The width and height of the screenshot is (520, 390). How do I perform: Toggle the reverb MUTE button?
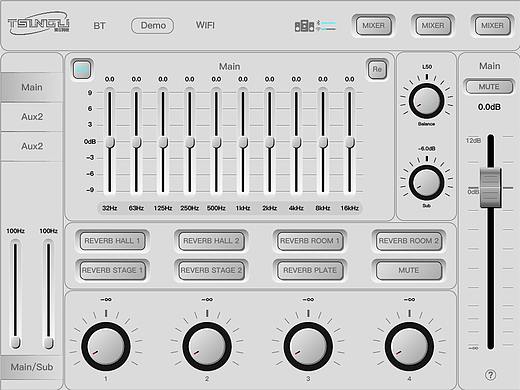(409, 270)
